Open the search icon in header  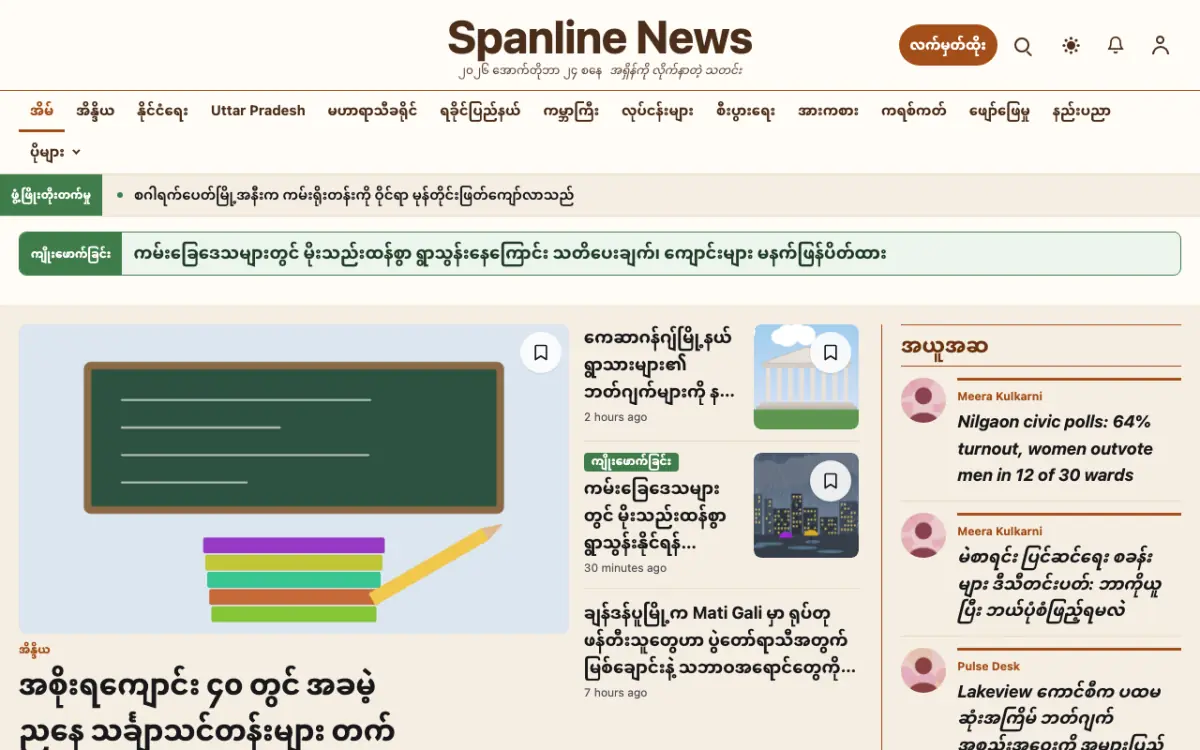(x=1023, y=46)
